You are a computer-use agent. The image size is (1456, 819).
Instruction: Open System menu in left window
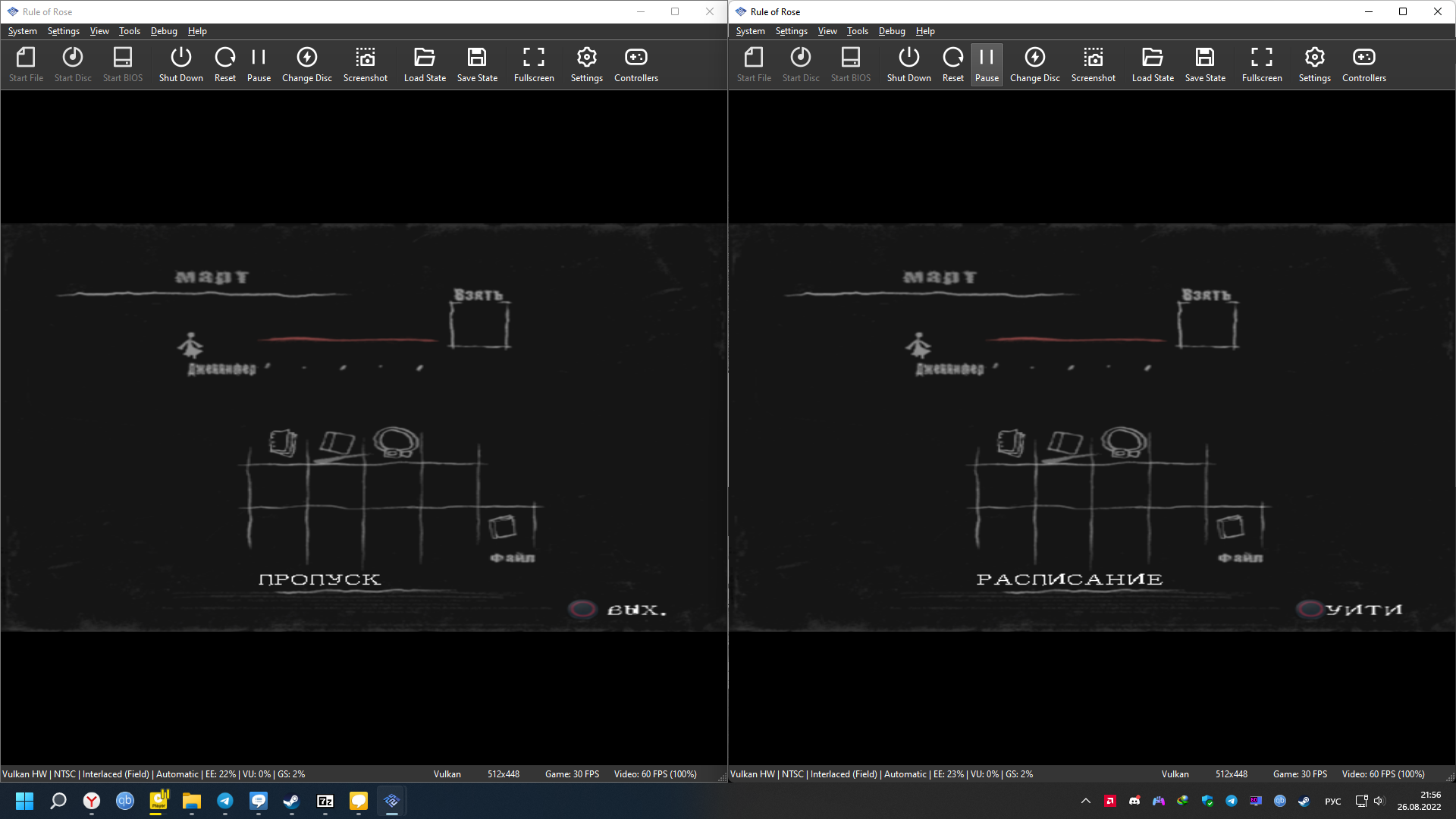tap(22, 31)
